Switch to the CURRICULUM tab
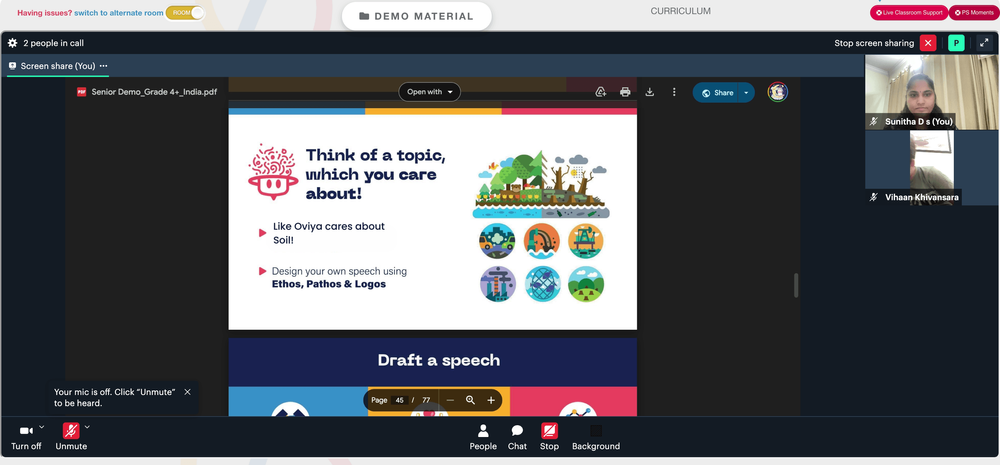1000x465 pixels. click(680, 11)
